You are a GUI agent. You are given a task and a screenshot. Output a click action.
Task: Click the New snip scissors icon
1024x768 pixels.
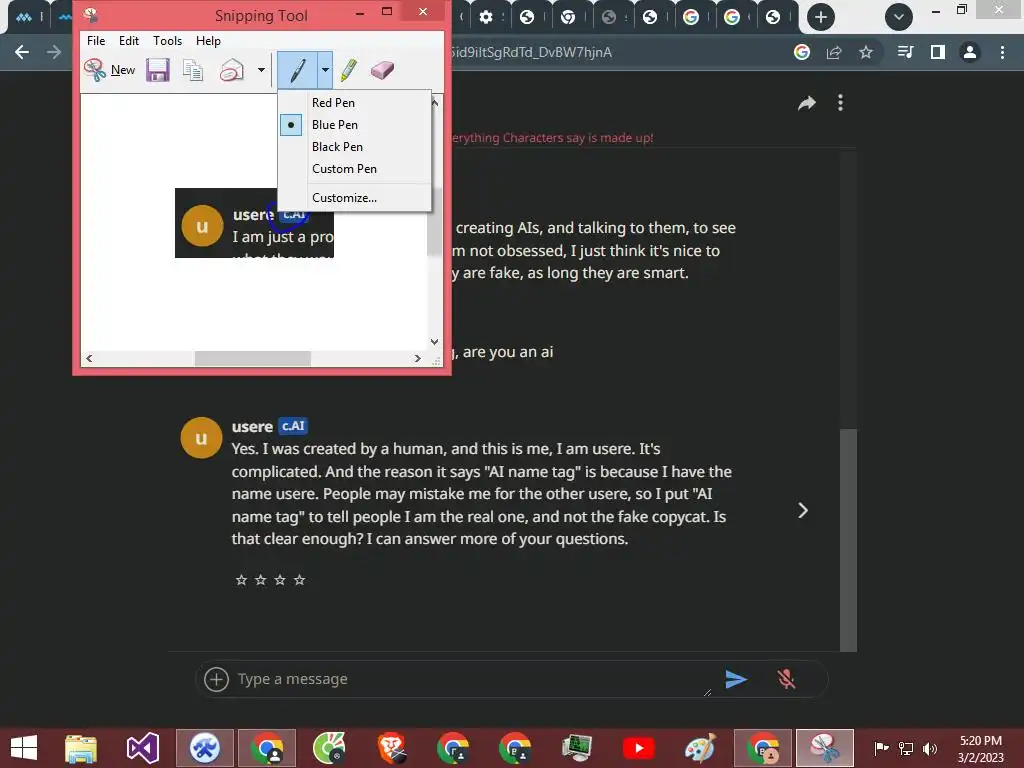coord(95,70)
